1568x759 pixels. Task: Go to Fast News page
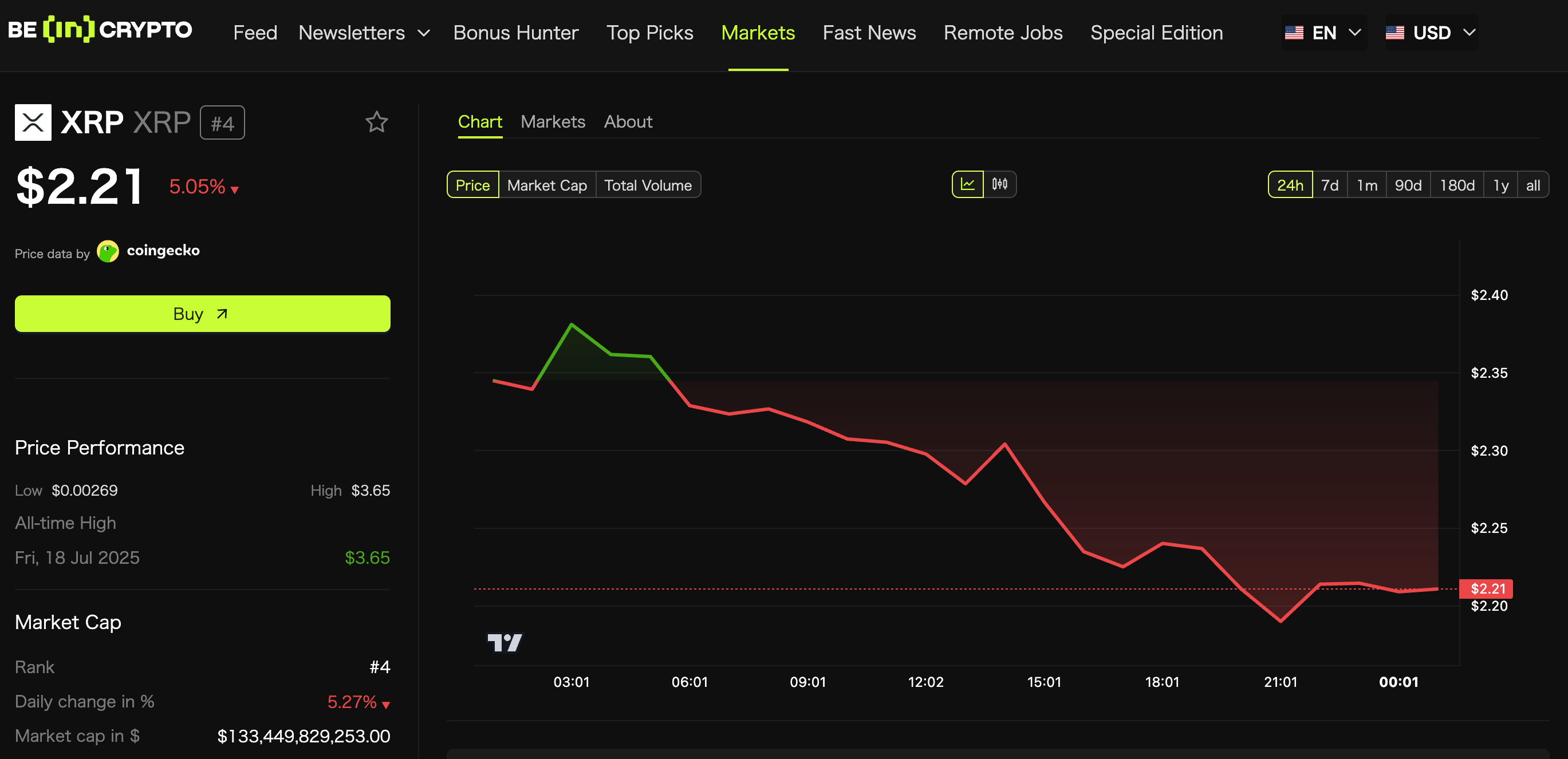coord(869,33)
